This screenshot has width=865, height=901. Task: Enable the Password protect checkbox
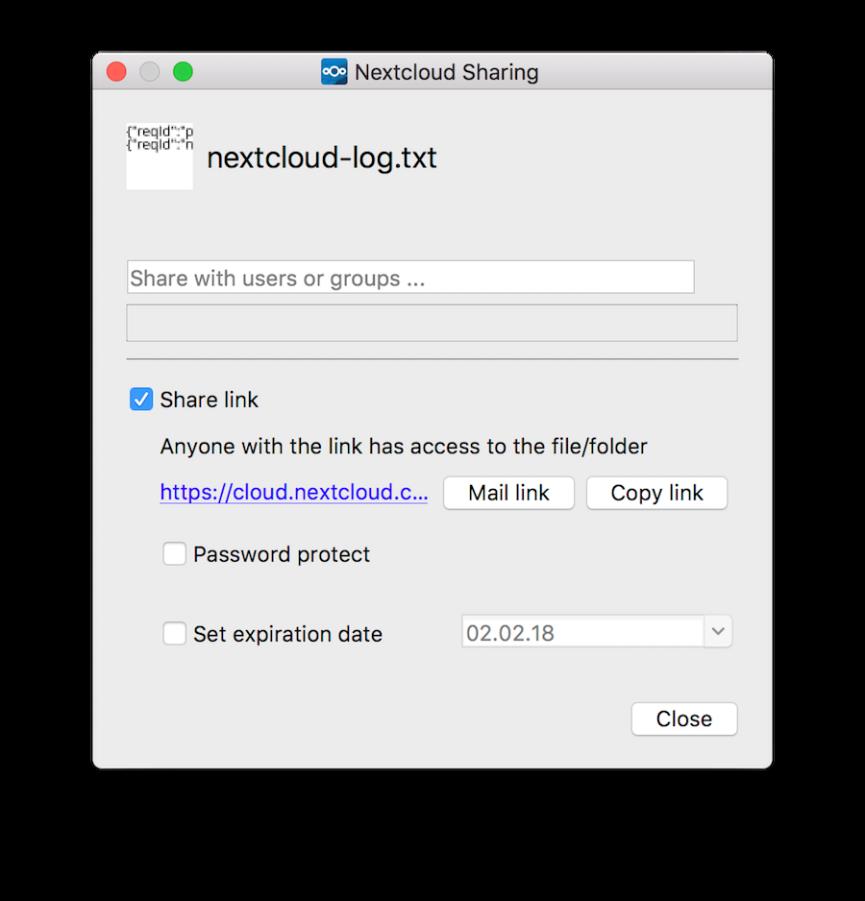(x=175, y=554)
